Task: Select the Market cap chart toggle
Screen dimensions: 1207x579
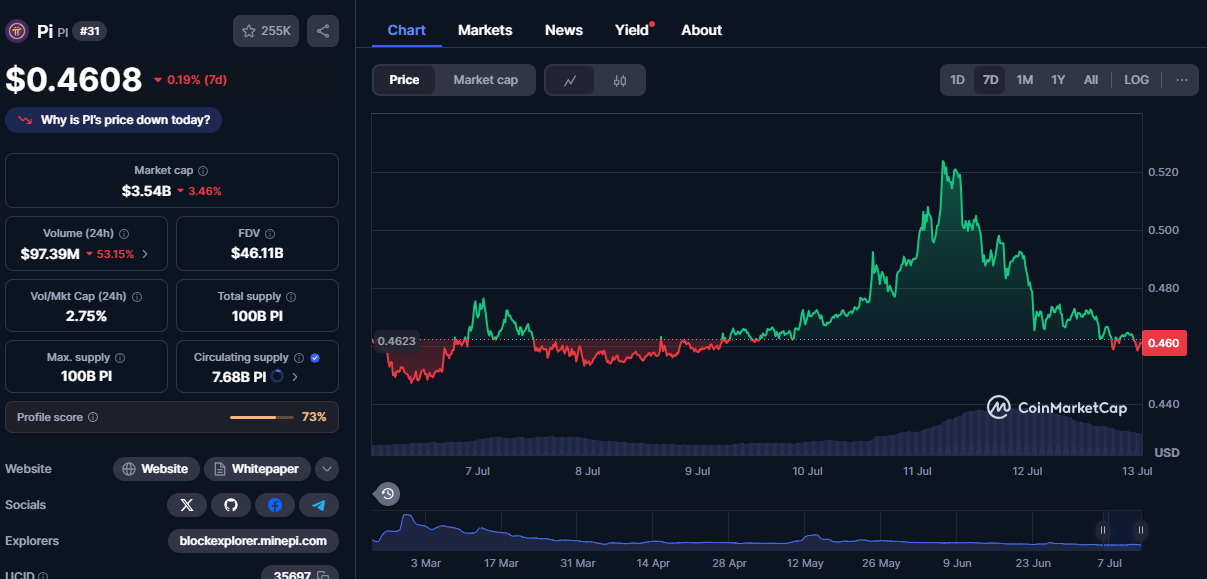Action: point(486,80)
